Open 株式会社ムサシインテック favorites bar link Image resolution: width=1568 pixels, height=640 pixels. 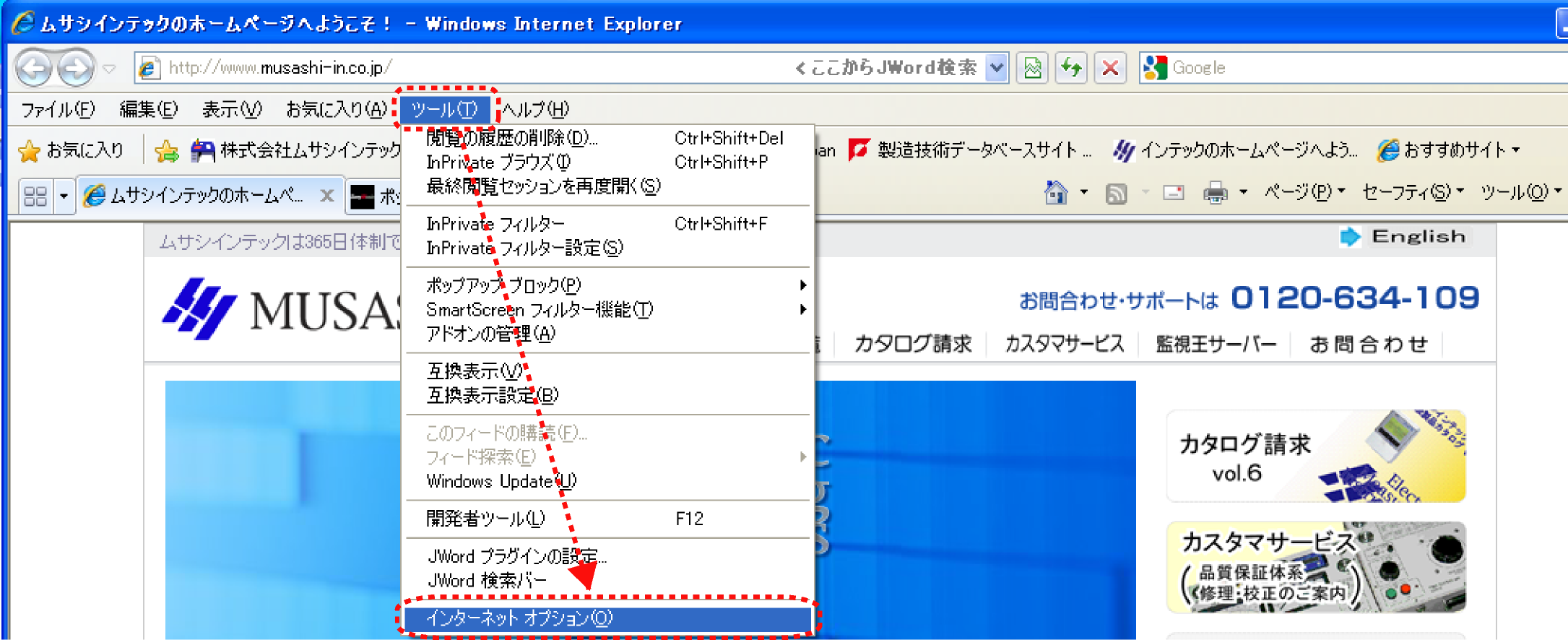295,150
